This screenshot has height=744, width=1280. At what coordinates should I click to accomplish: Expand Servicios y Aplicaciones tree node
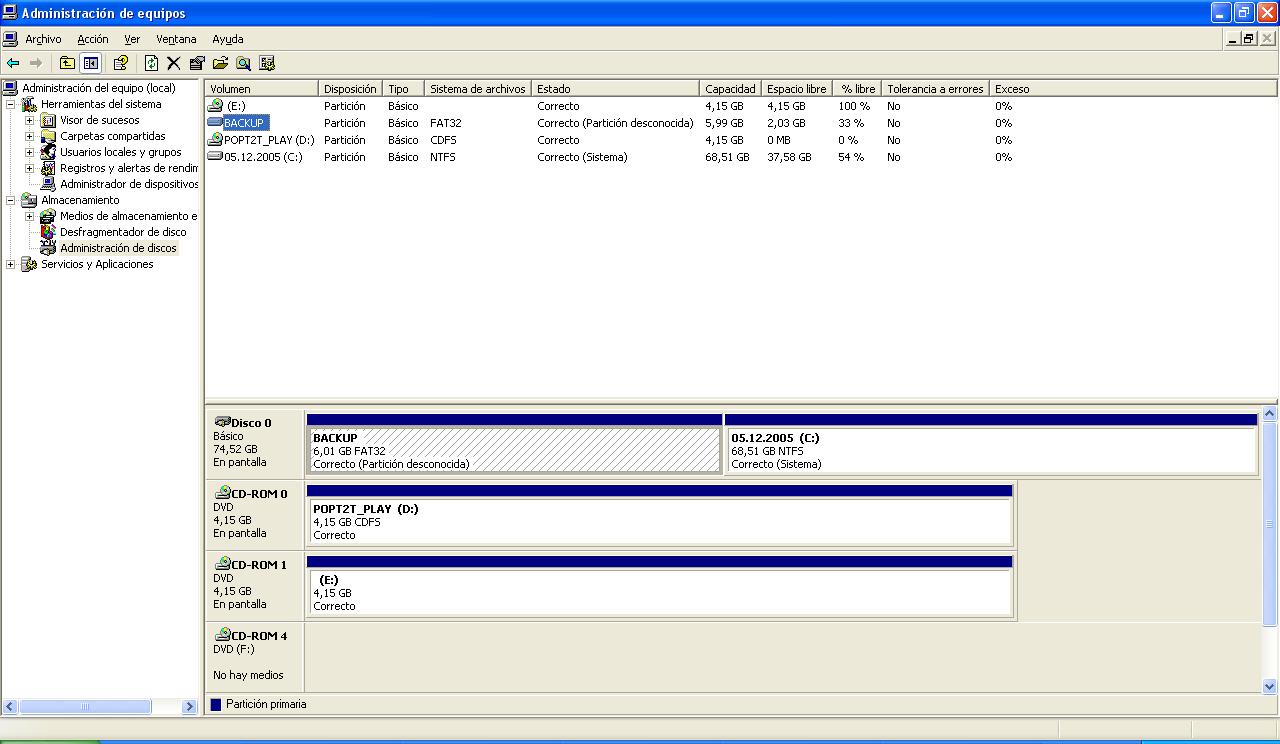coord(11,264)
